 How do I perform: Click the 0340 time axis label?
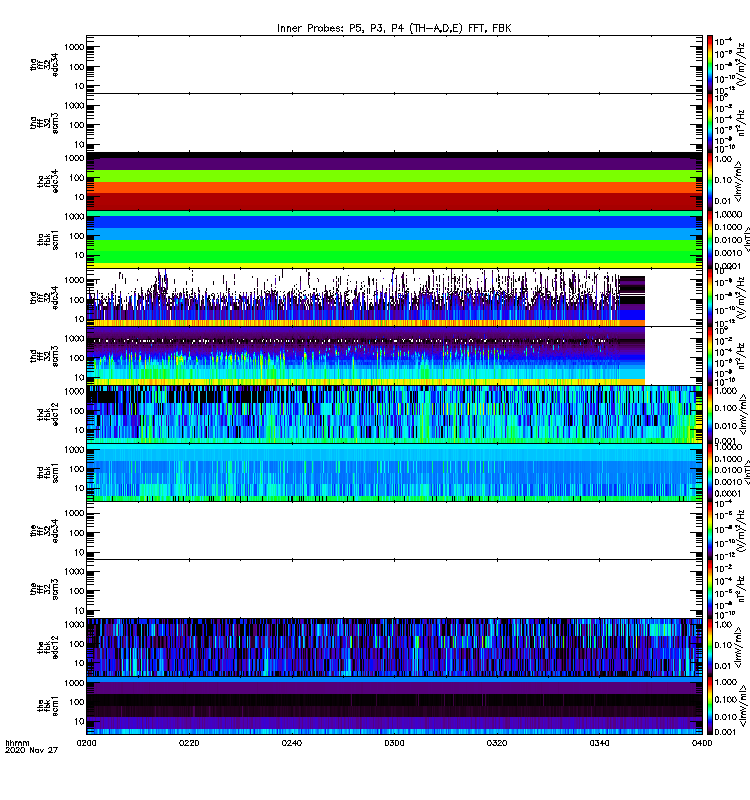pos(599,743)
